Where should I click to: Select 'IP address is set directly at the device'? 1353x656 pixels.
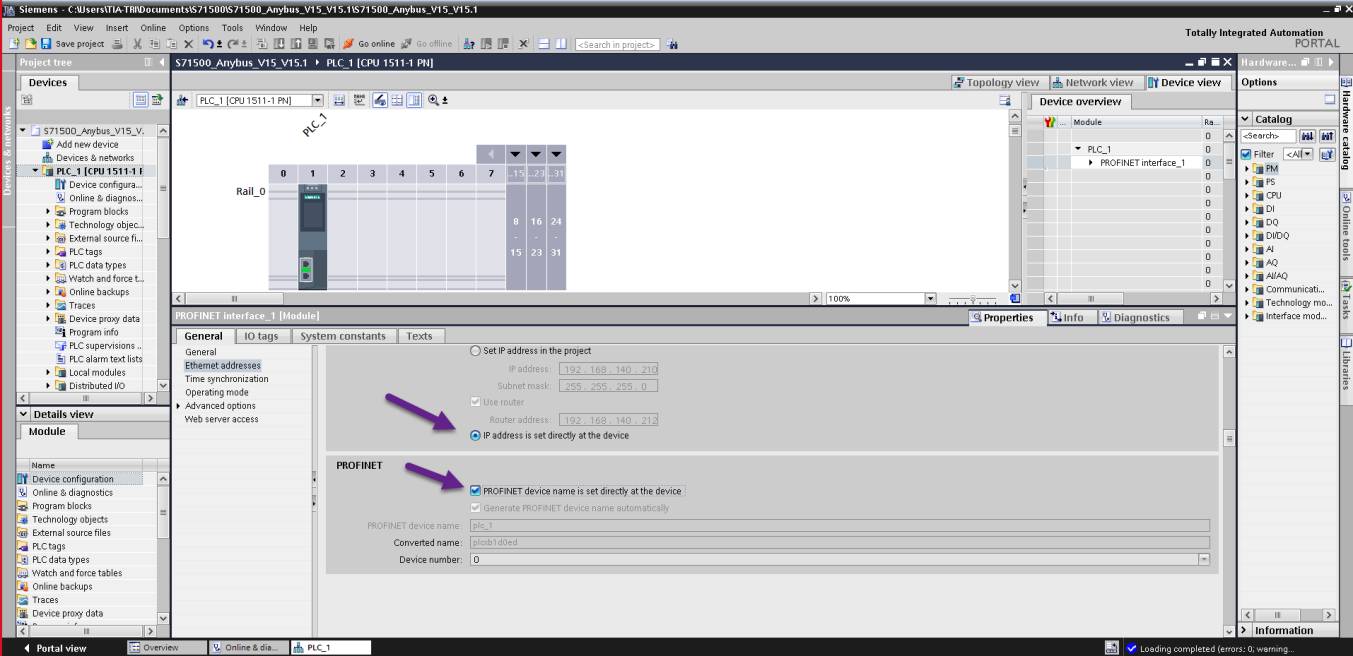pyautogui.click(x=475, y=435)
